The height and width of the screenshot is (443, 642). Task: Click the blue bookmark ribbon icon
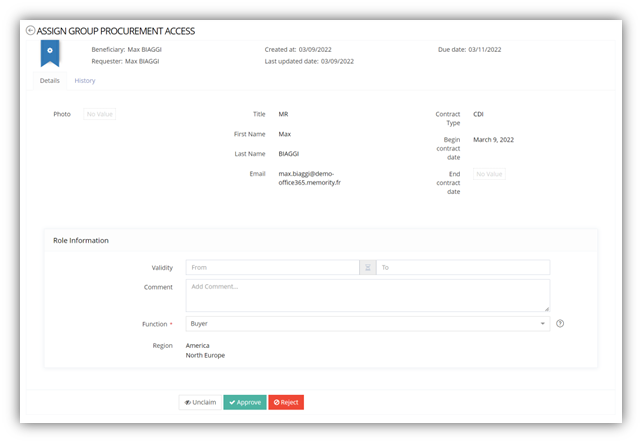coord(50,53)
